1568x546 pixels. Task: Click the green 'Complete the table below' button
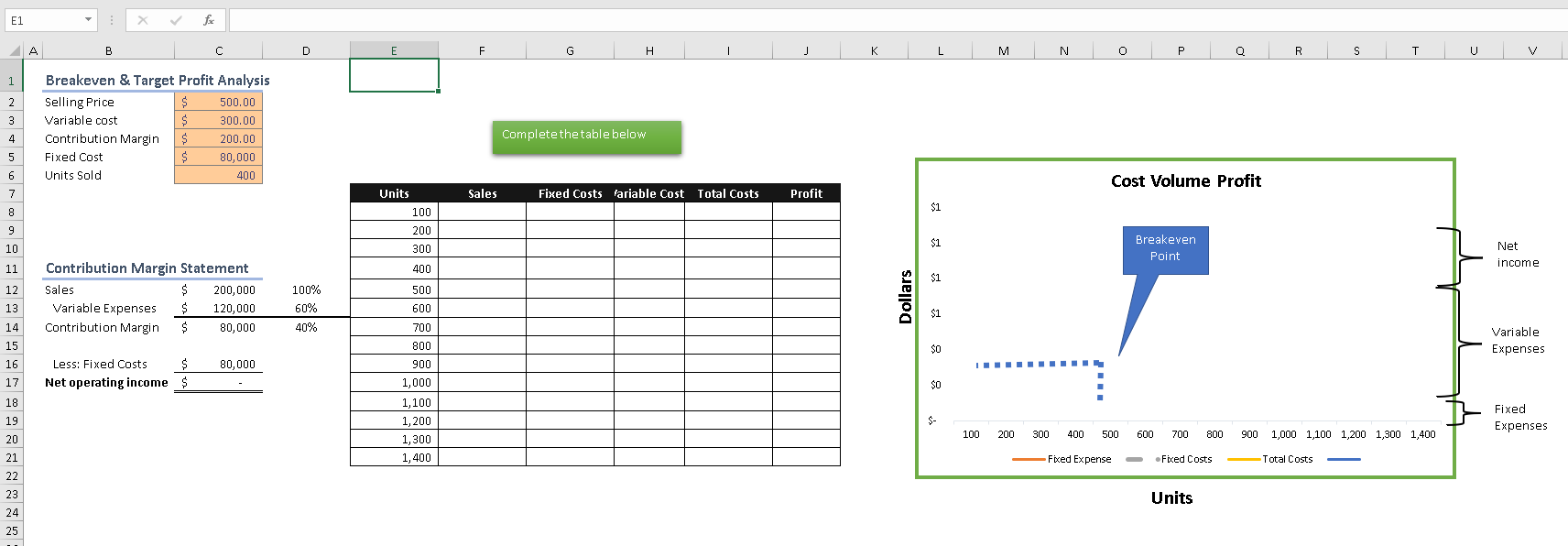pos(586,136)
